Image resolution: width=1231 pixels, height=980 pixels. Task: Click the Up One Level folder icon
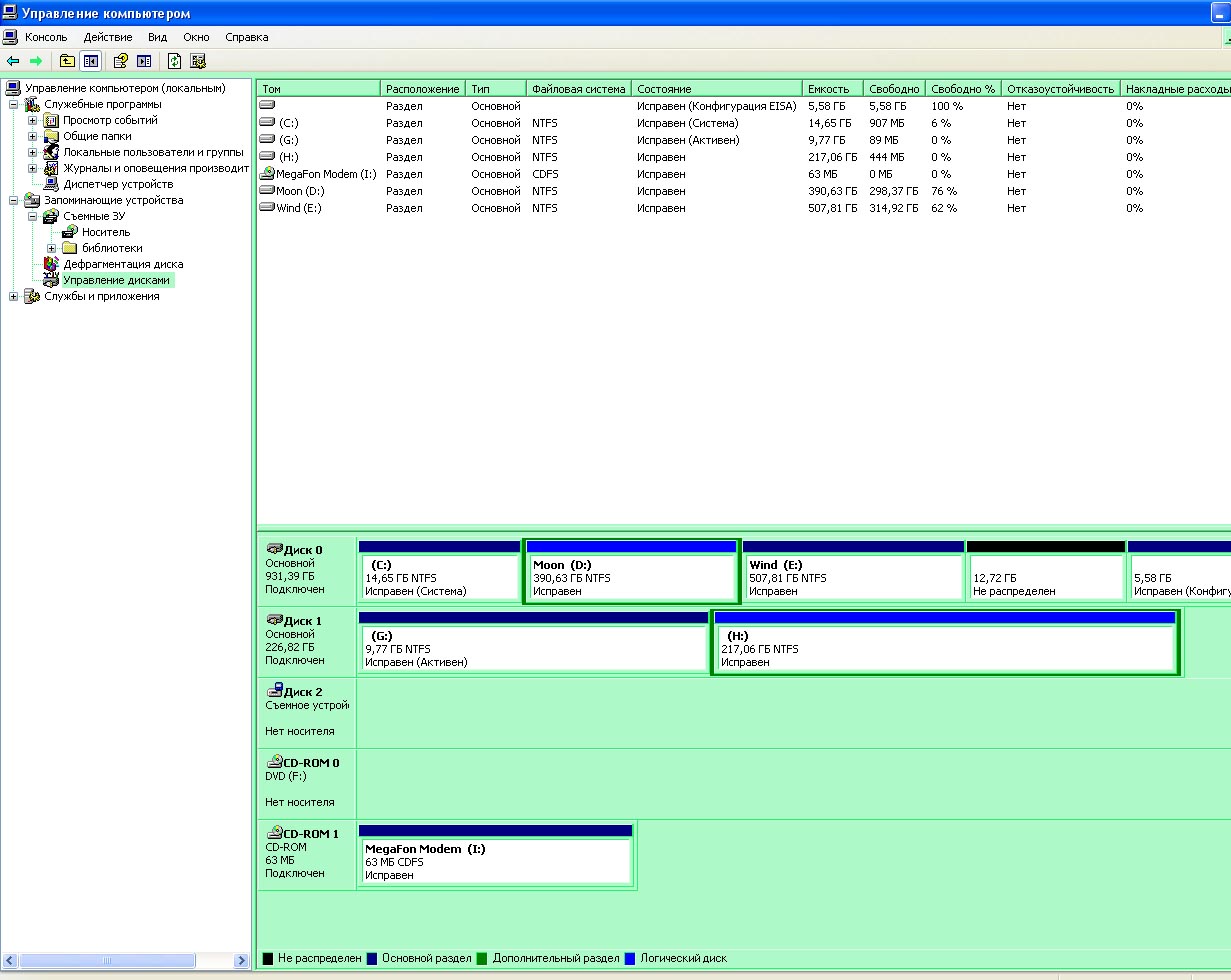point(67,61)
